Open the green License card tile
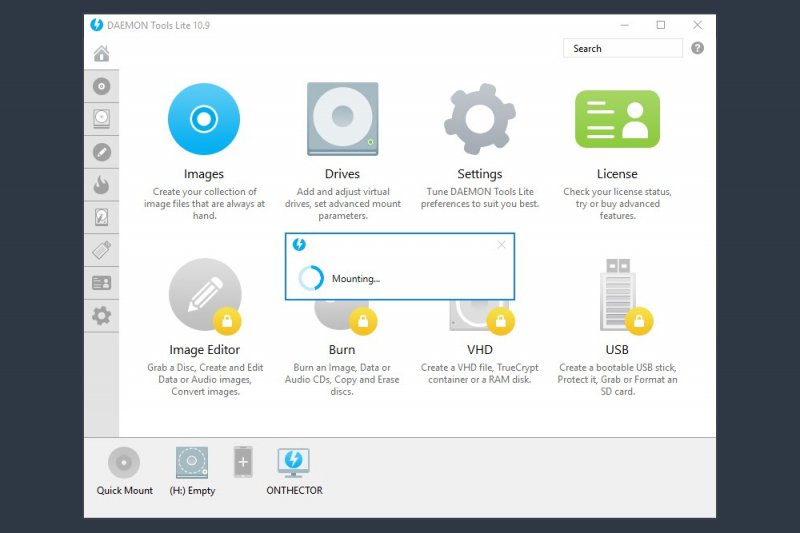 [x=617, y=119]
